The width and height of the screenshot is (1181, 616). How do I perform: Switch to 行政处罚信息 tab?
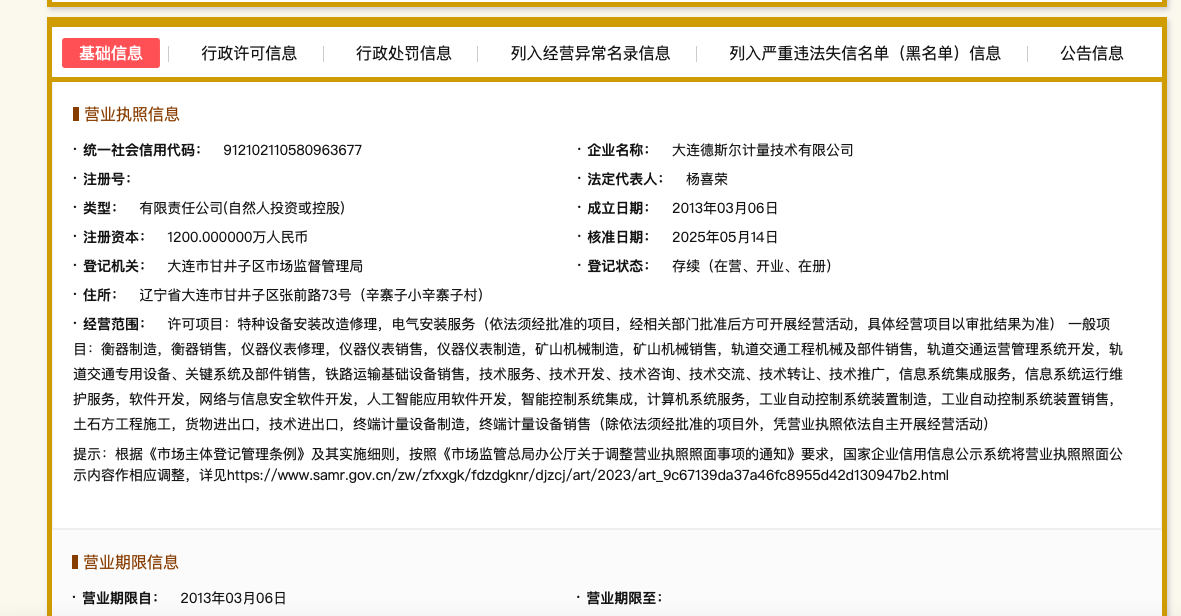point(404,53)
